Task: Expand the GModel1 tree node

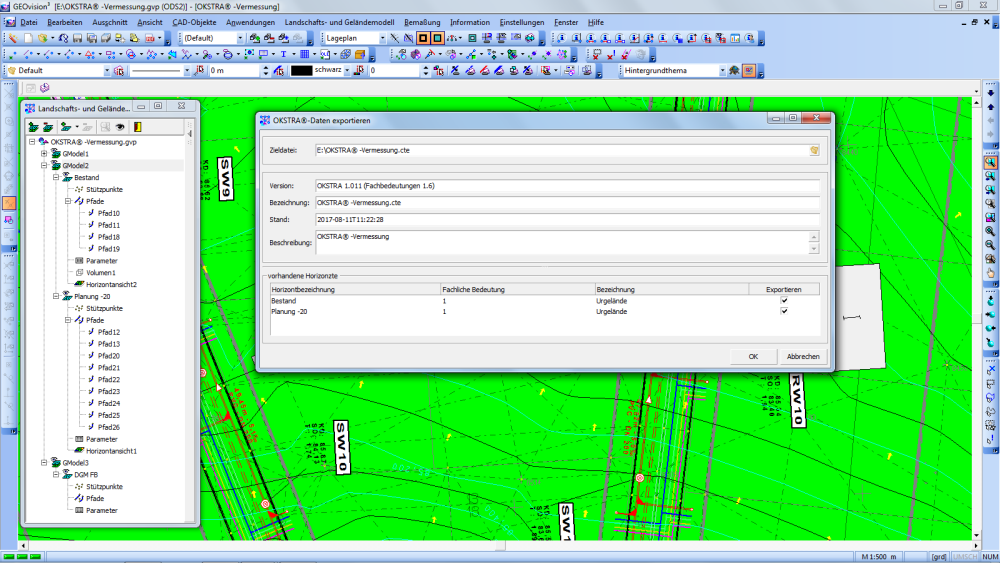Action: pyautogui.click(x=44, y=154)
